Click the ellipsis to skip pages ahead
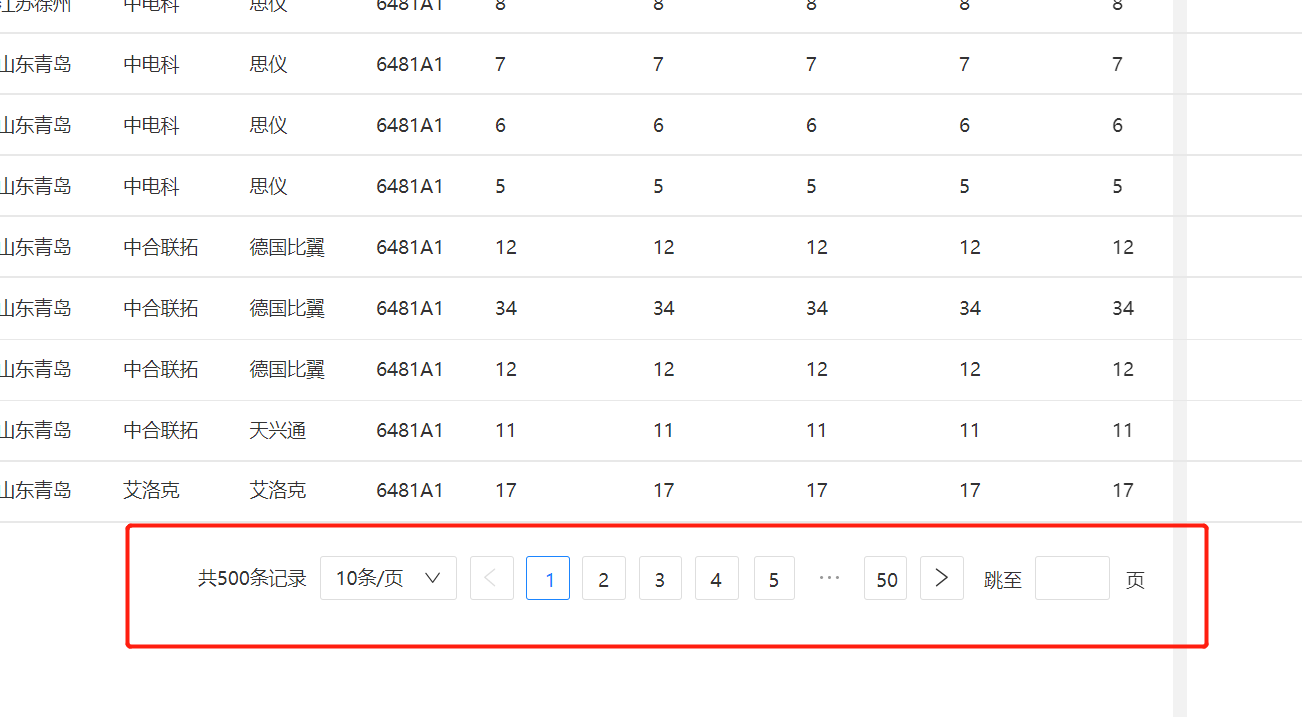The height and width of the screenshot is (717, 1302). 829,577
